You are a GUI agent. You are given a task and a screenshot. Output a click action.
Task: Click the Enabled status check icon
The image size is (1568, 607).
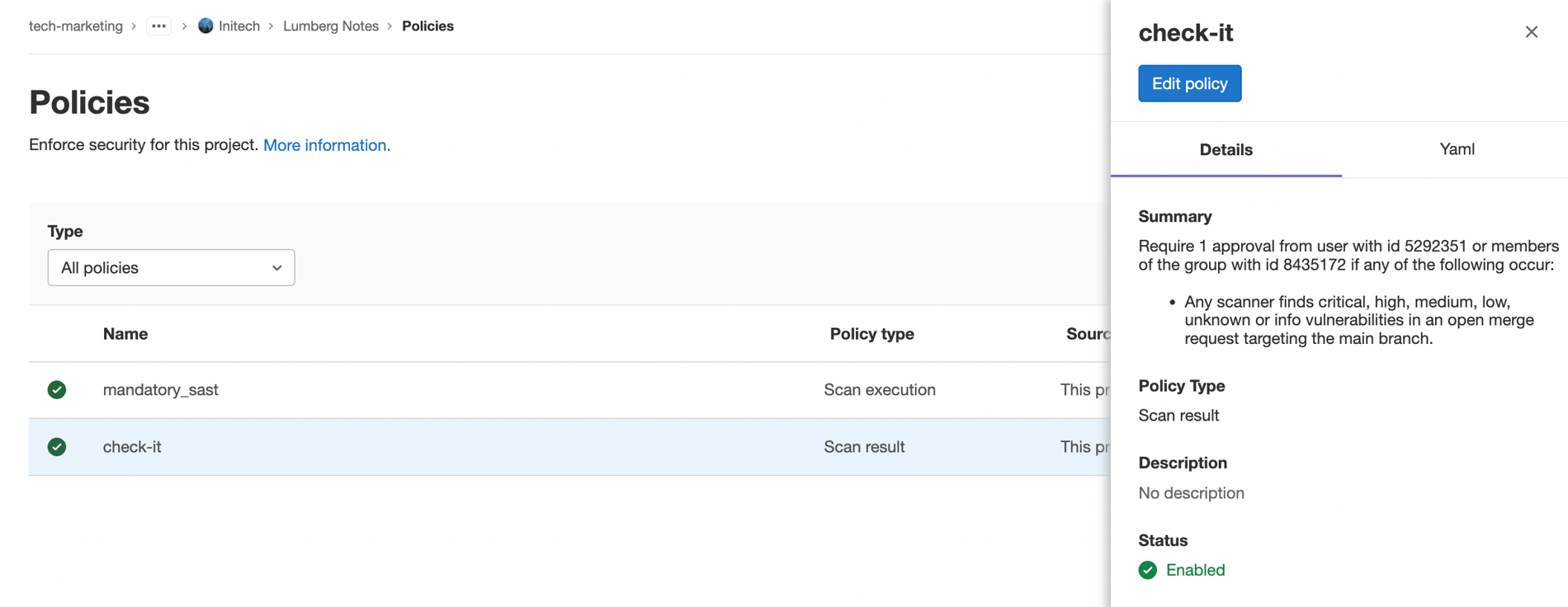[x=1148, y=570]
